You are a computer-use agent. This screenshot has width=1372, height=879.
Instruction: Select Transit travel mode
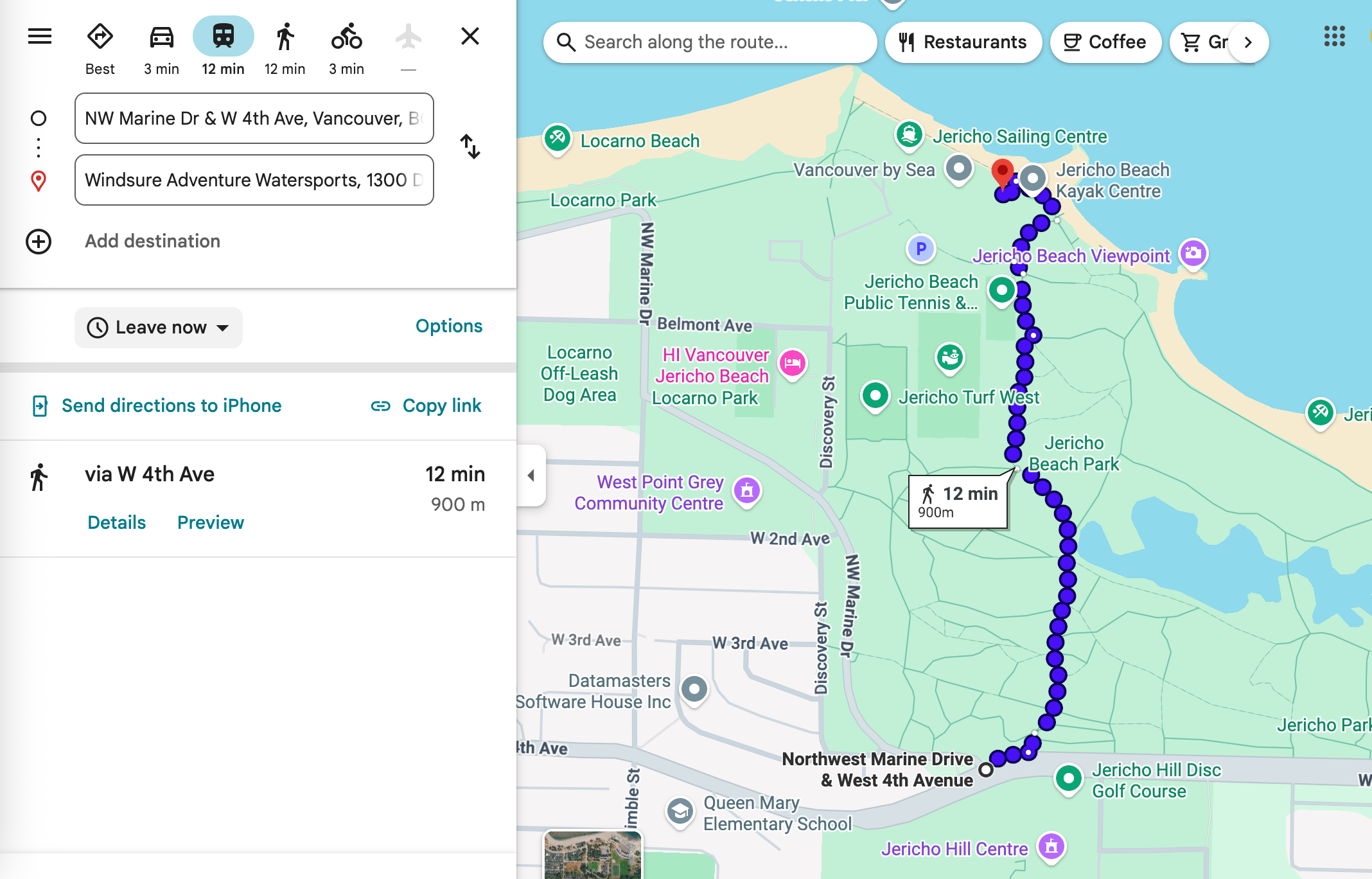point(223,37)
